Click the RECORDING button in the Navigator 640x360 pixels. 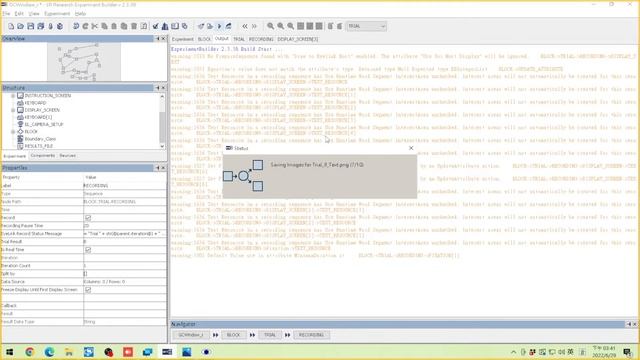pyautogui.click(x=311, y=335)
